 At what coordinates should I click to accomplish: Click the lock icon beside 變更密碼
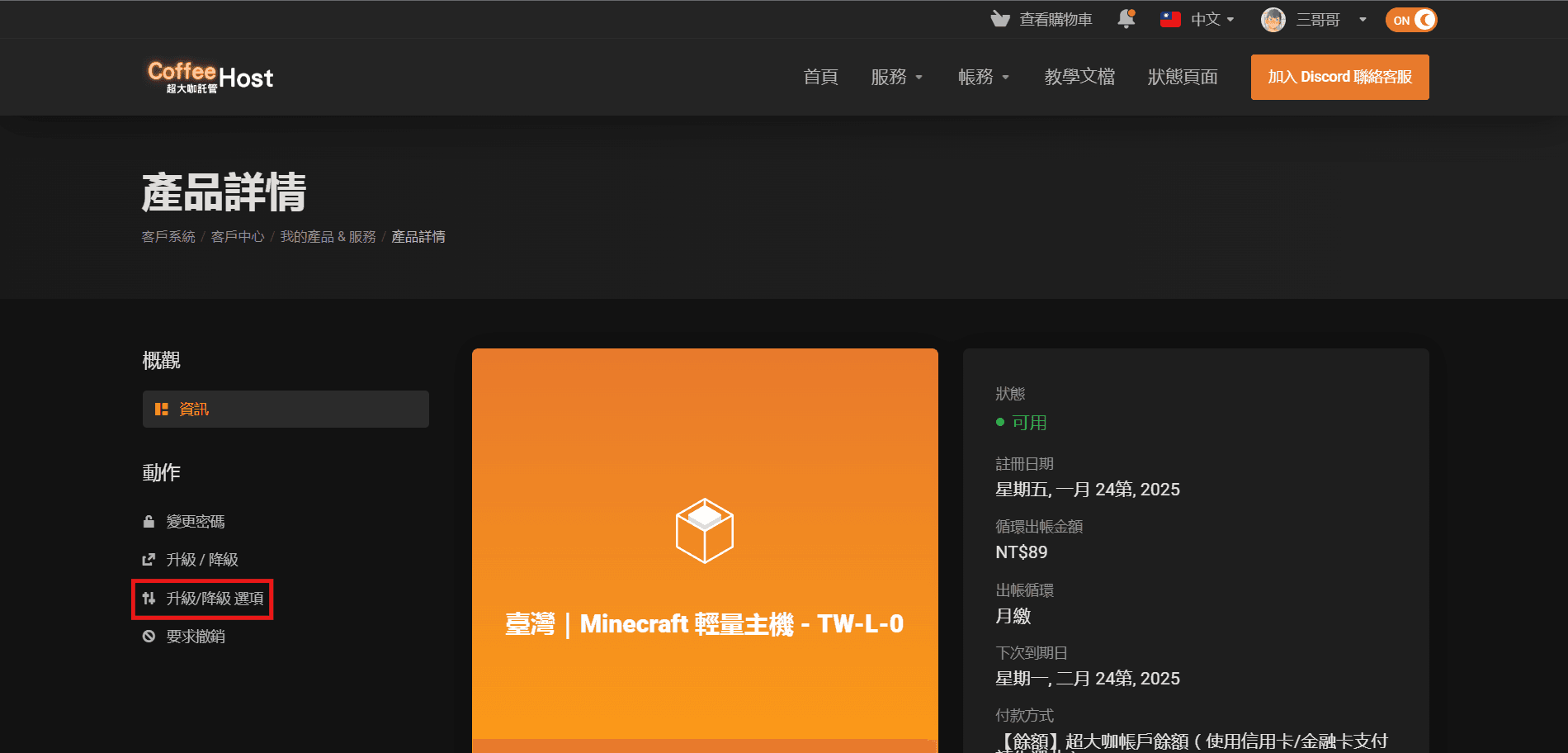[x=149, y=522]
